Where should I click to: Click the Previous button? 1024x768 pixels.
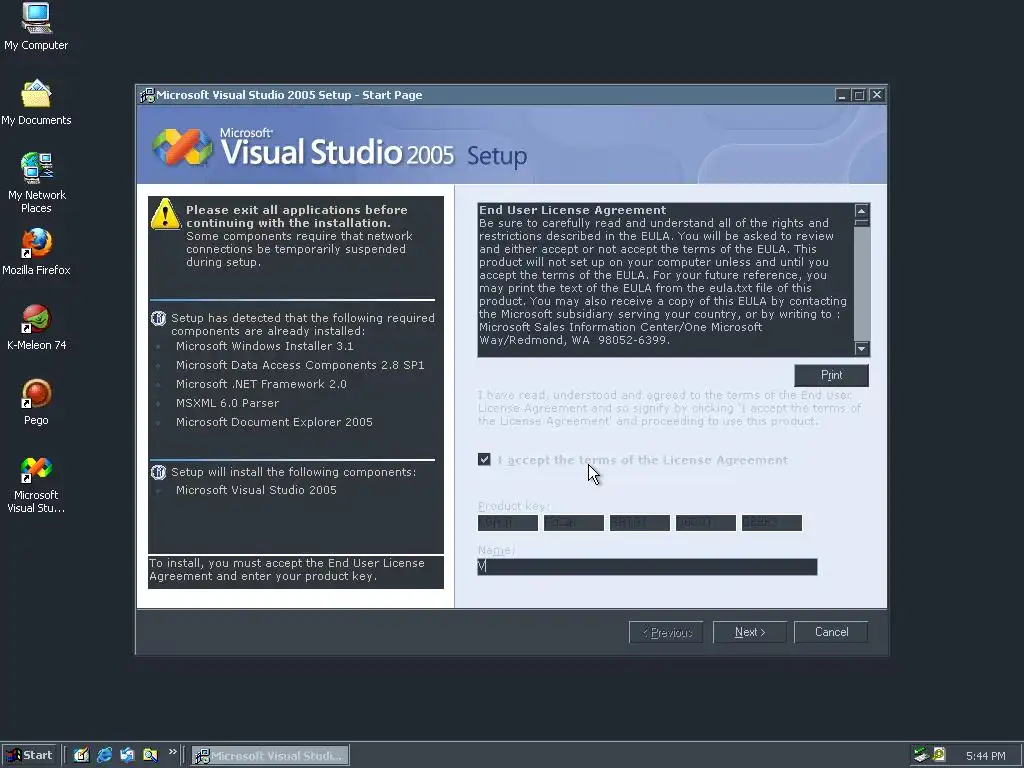(666, 632)
